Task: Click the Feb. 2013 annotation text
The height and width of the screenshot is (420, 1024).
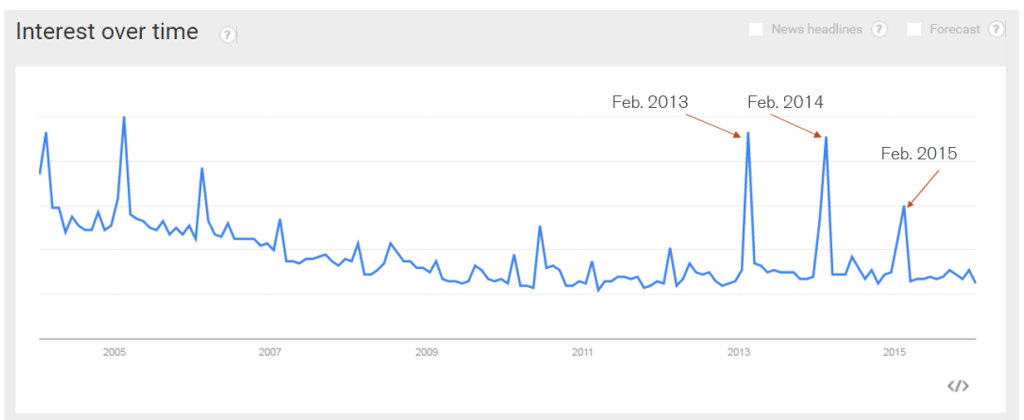Action: pos(650,102)
